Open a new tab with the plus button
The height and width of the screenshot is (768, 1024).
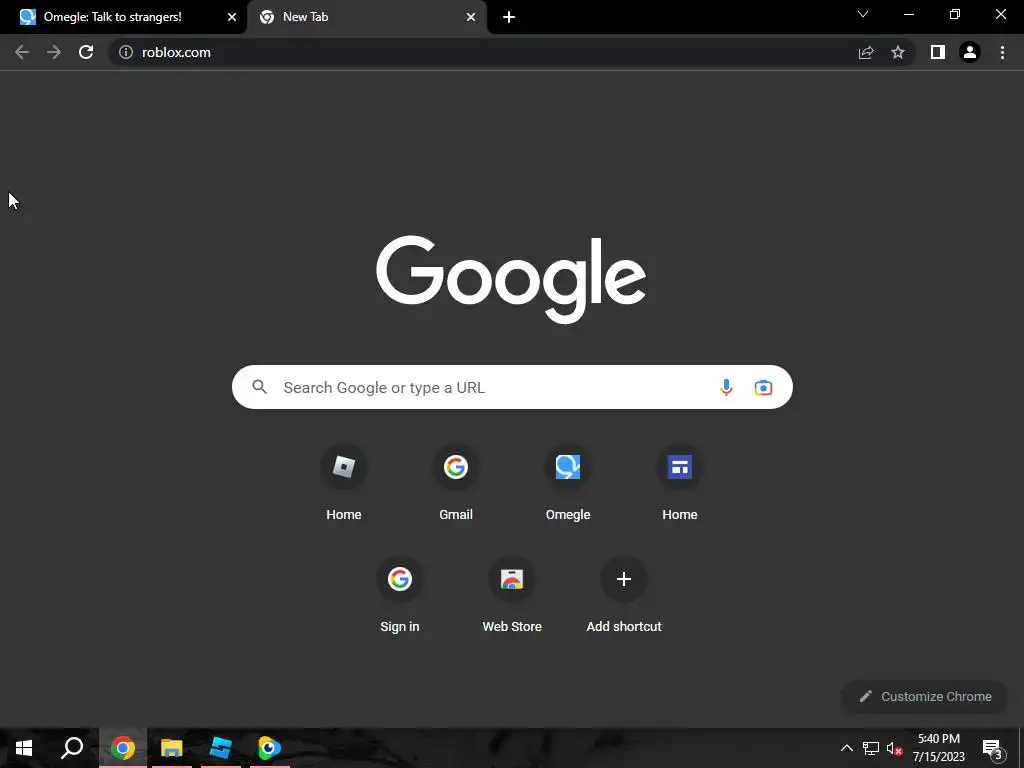[x=509, y=17]
